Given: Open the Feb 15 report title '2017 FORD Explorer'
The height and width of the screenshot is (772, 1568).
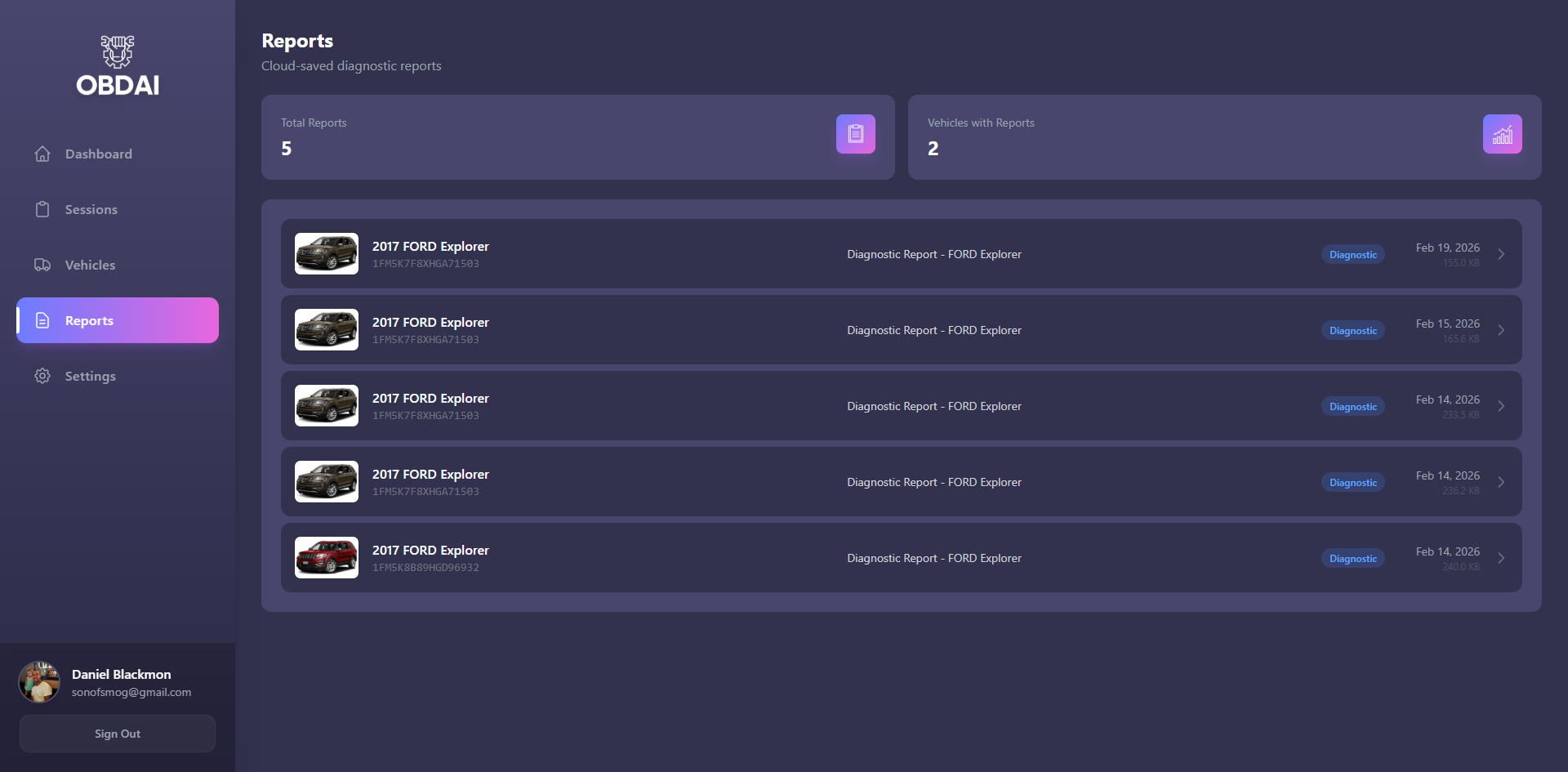Looking at the screenshot, I should click(x=430, y=322).
